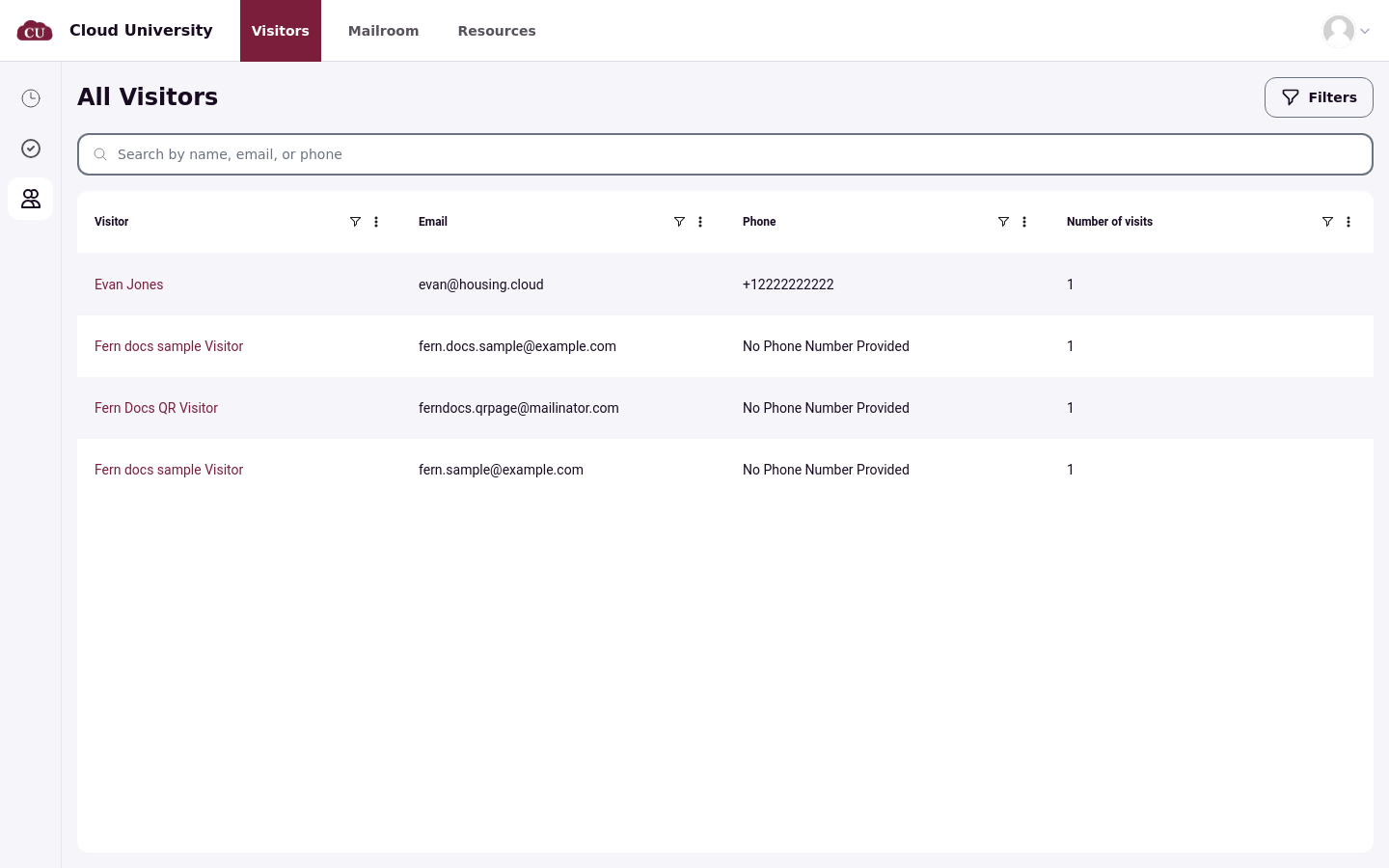Image resolution: width=1389 pixels, height=868 pixels.
Task: Click the Cloud University CU logo
Action: coord(35,31)
